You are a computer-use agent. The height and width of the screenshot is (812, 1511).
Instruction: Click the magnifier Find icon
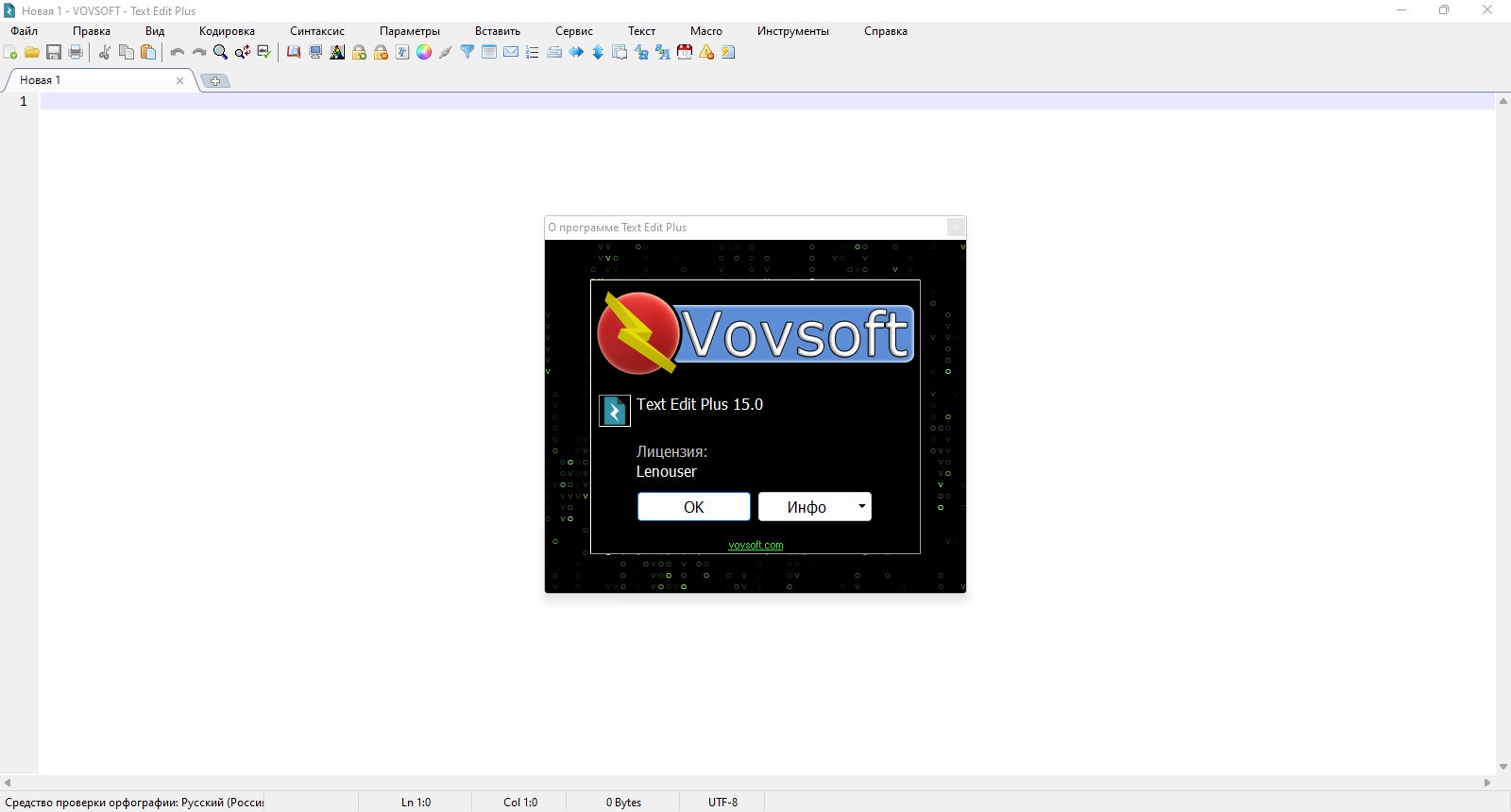click(x=220, y=52)
